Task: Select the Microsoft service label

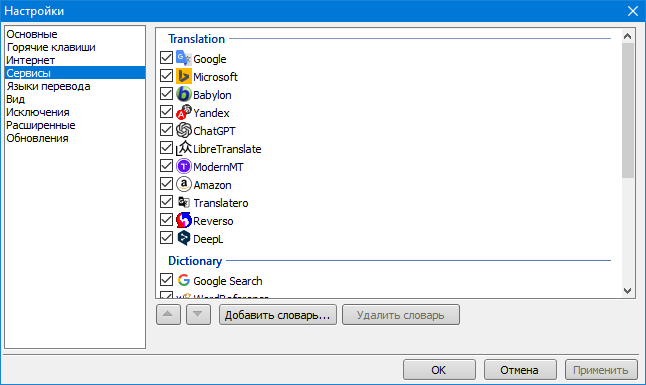Action: (x=215, y=77)
